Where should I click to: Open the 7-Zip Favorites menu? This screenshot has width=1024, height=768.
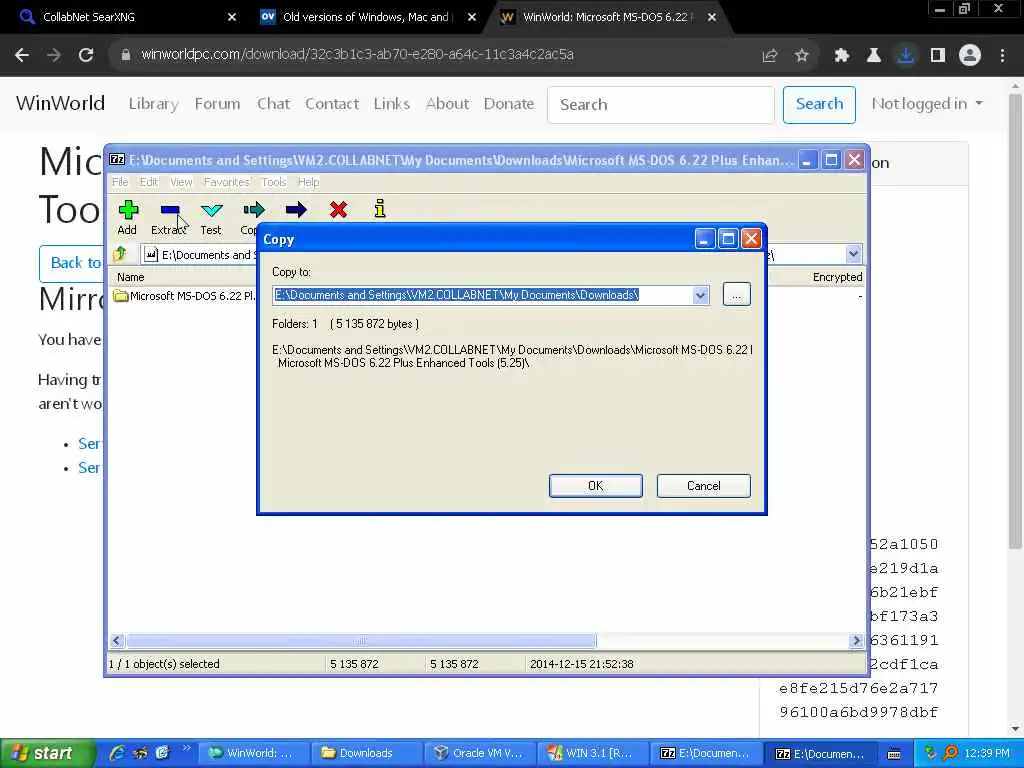pyautogui.click(x=226, y=182)
